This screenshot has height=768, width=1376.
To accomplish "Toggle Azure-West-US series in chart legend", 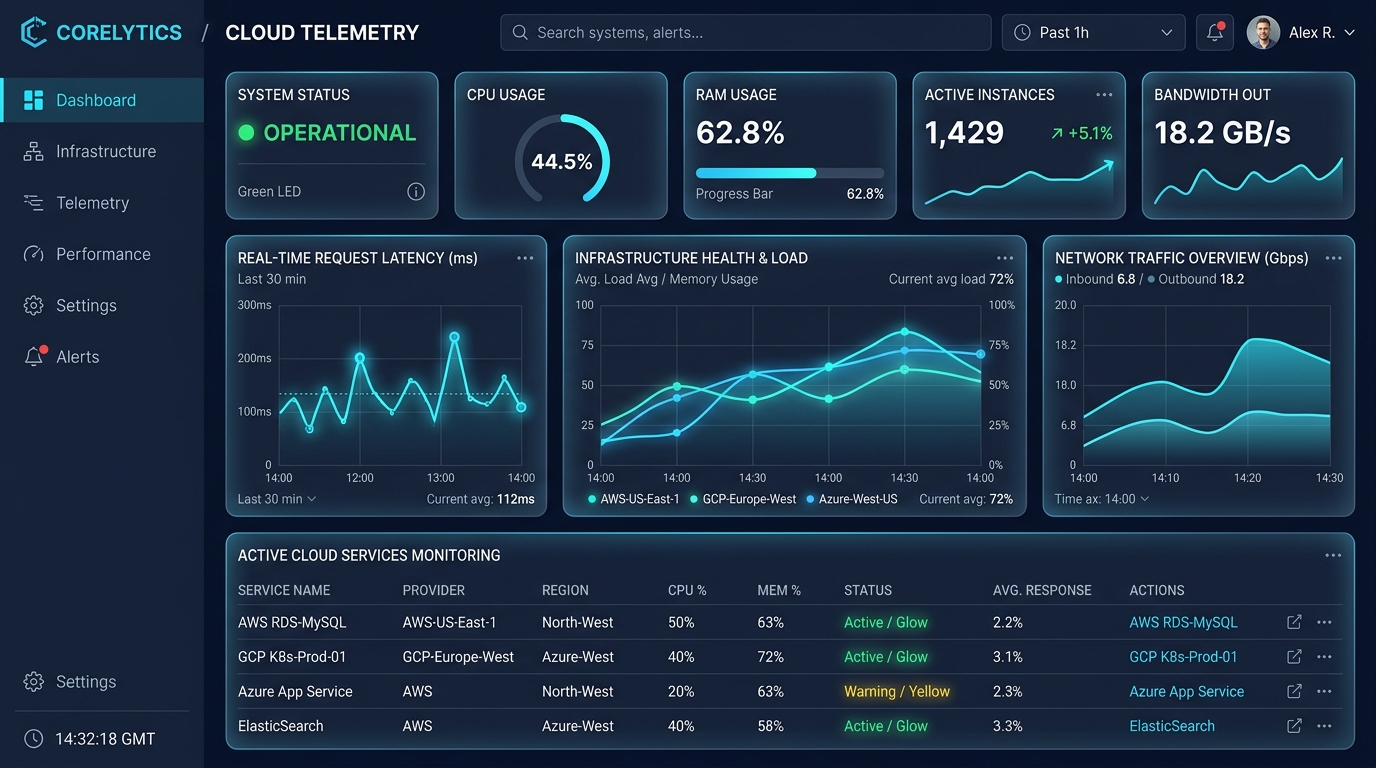I will point(852,499).
